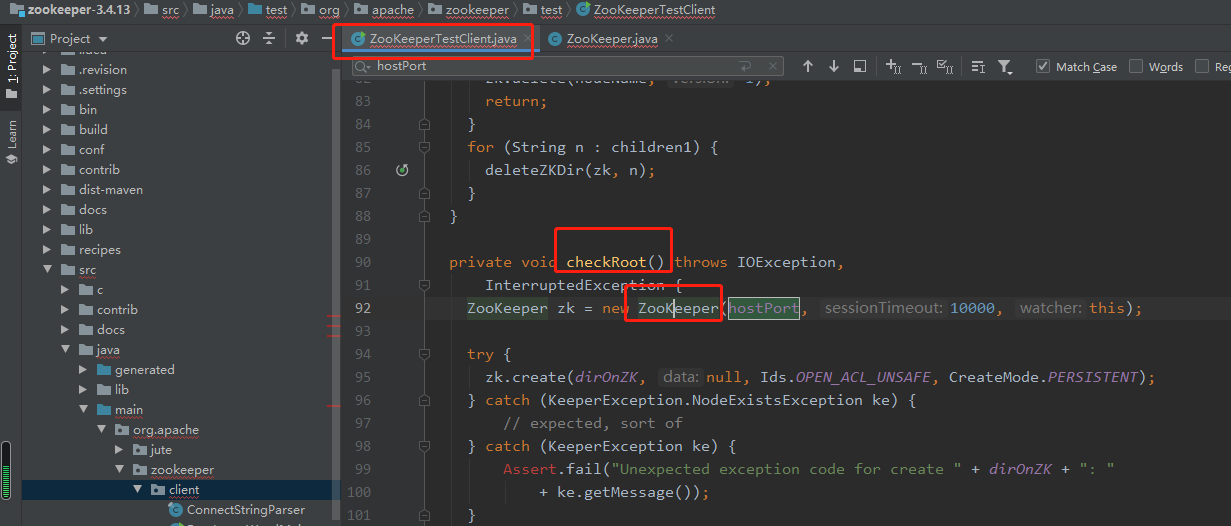Click highlighted hostPort on line 92
The image size is (1231, 526).
pyautogui.click(x=762, y=308)
